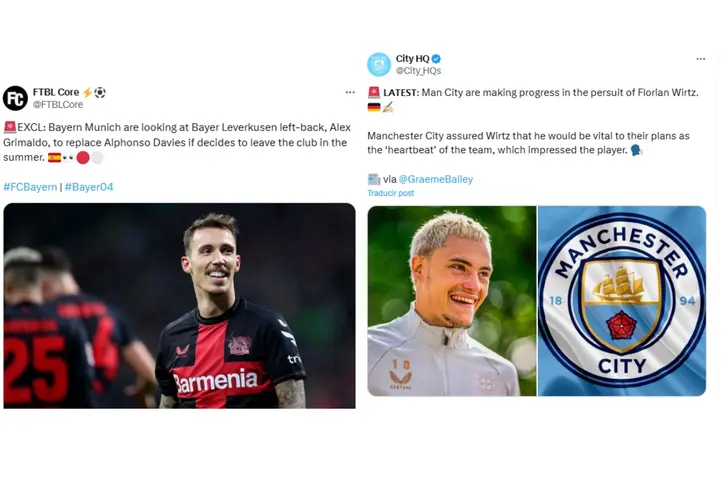This screenshot has height=488, width=728.
Task: Click the @City_HQs handle
Action: pos(418,71)
